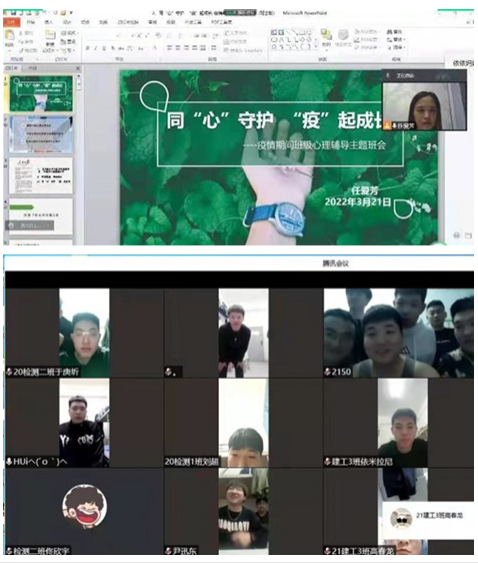Switch to the Design ribbon tab

pos(67,22)
